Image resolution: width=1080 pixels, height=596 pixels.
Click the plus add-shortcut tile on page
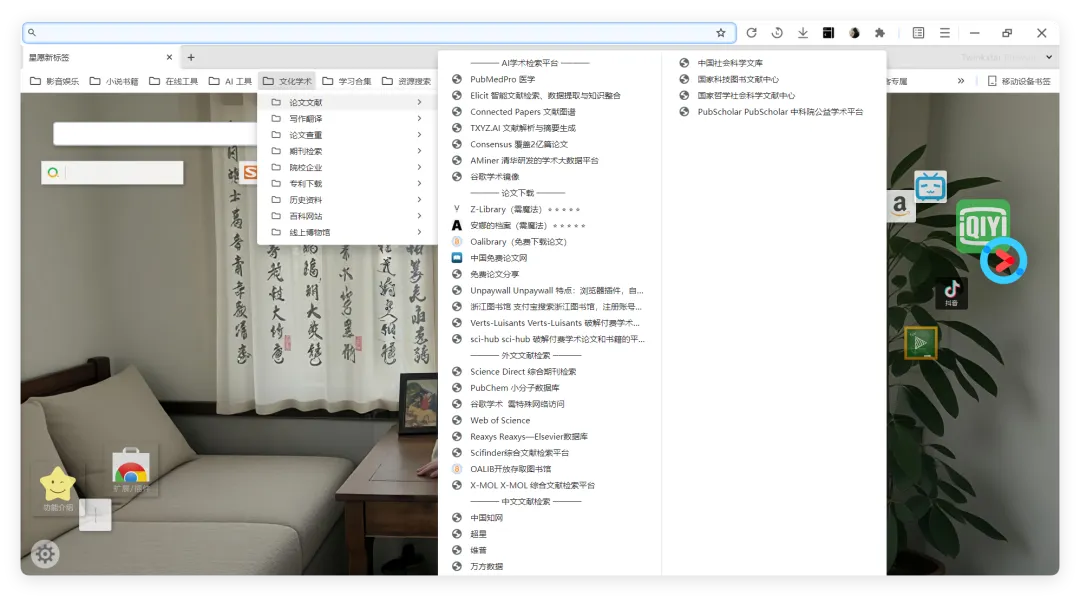(95, 515)
